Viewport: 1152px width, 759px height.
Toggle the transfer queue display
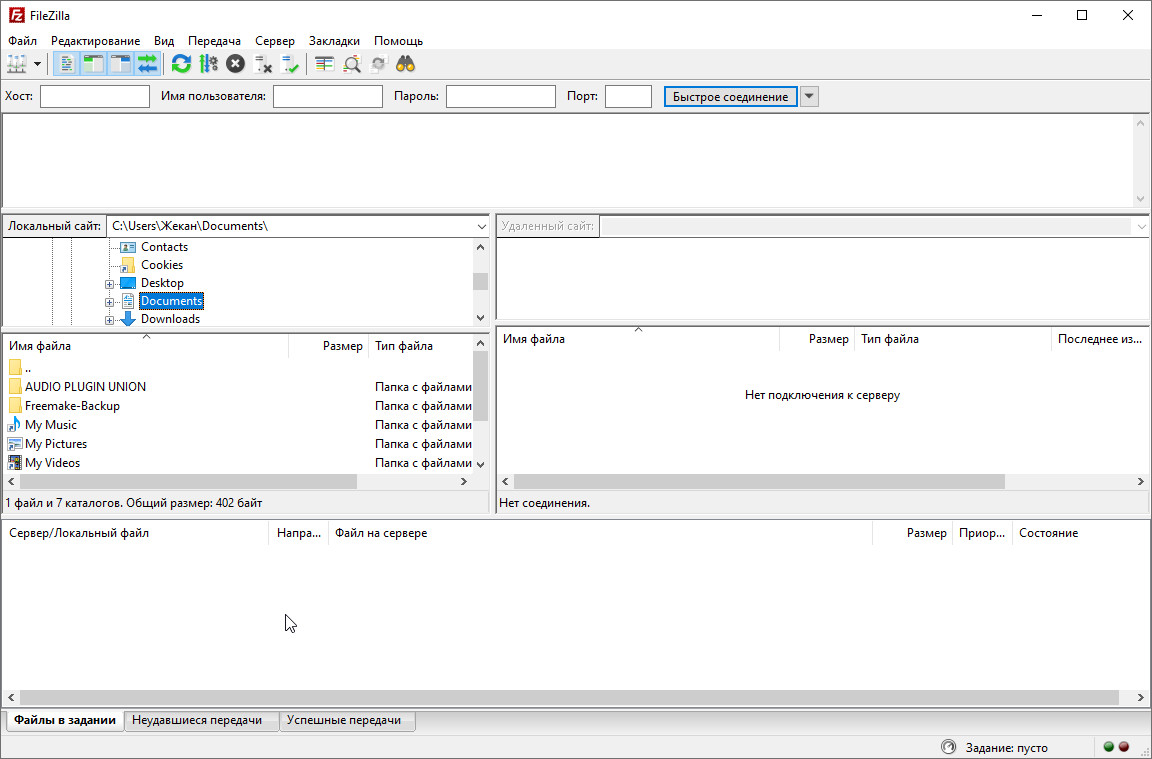[148, 64]
